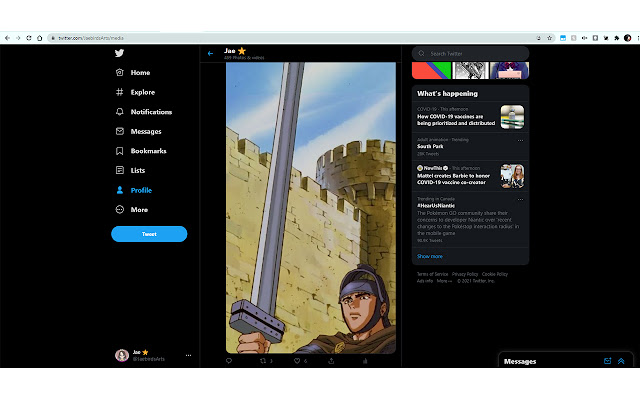Compose new message icon in Messages drawer
This screenshot has width=640, height=400.
point(607,361)
